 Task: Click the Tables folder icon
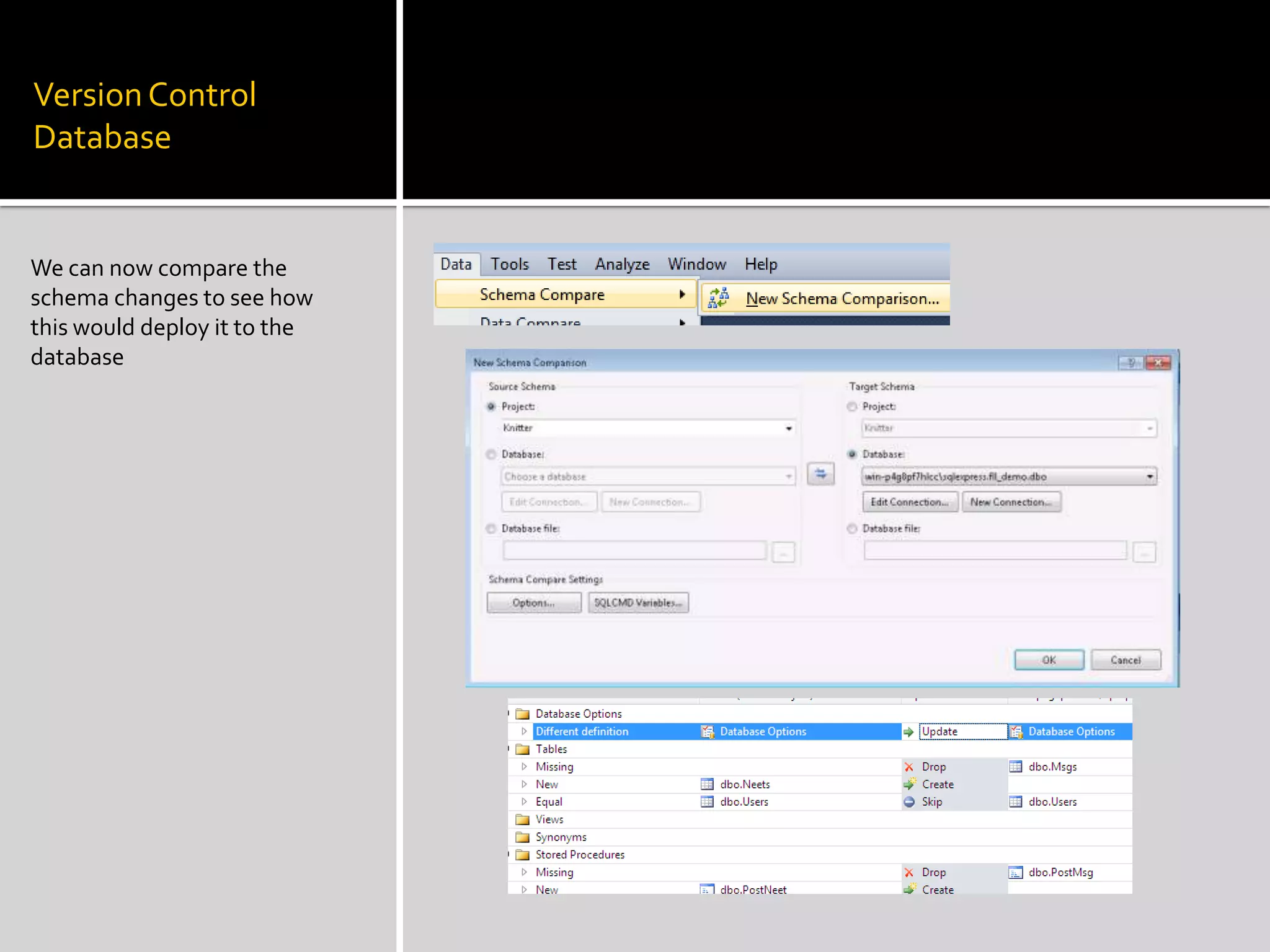523,749
